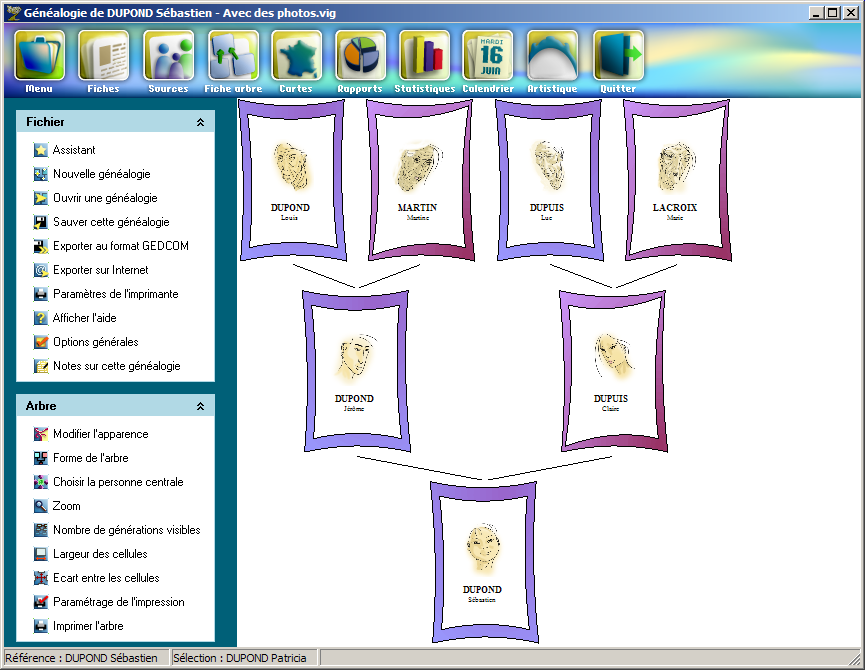Image resolution: width=865 pixels, height=670 pixels.
Task: Click Options générales link
Action: coord(95,342)
